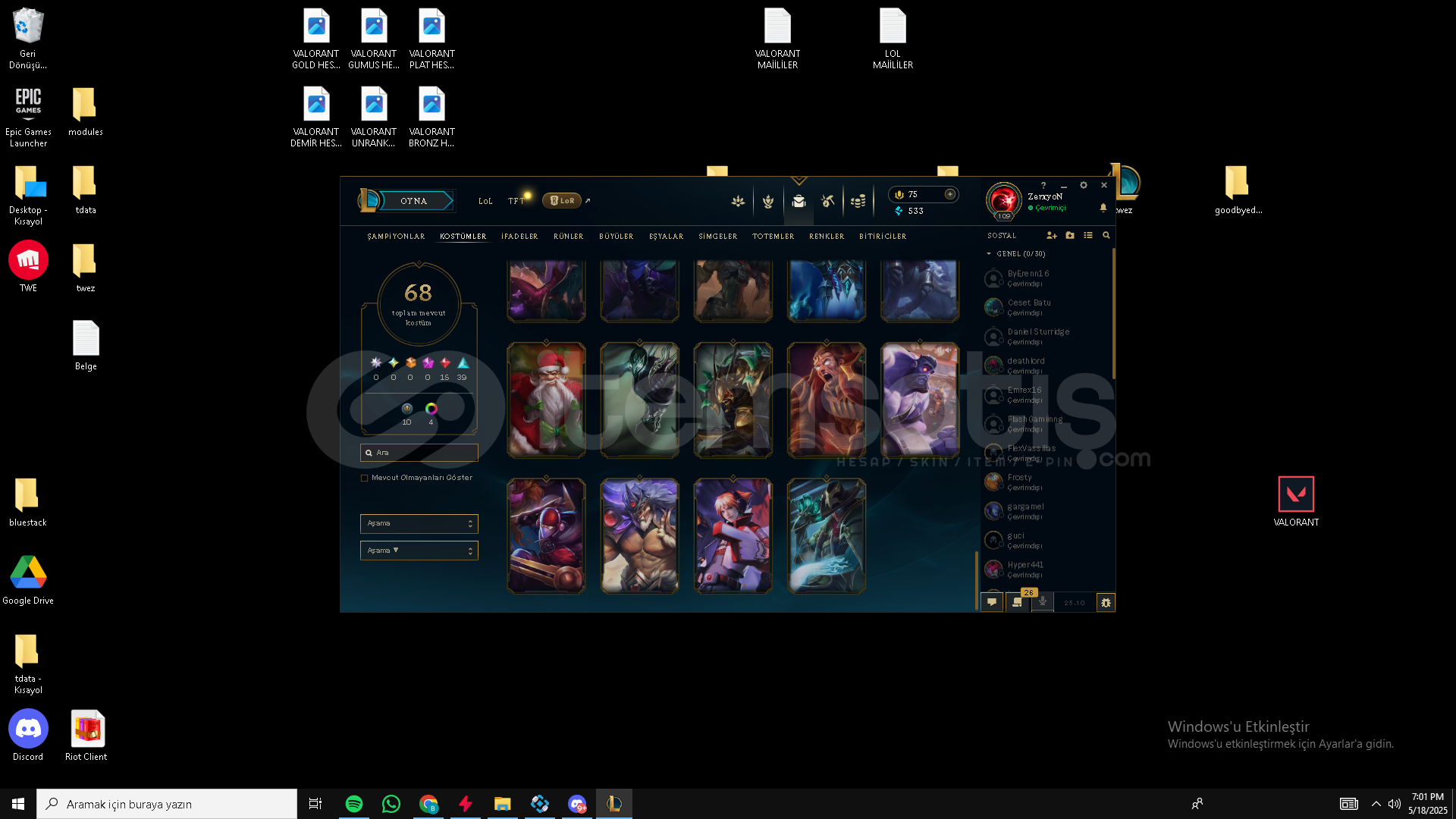Select the purple Dr. Mundo skin thumbnail
The image size is (1456, 819).
pos(920,400)
